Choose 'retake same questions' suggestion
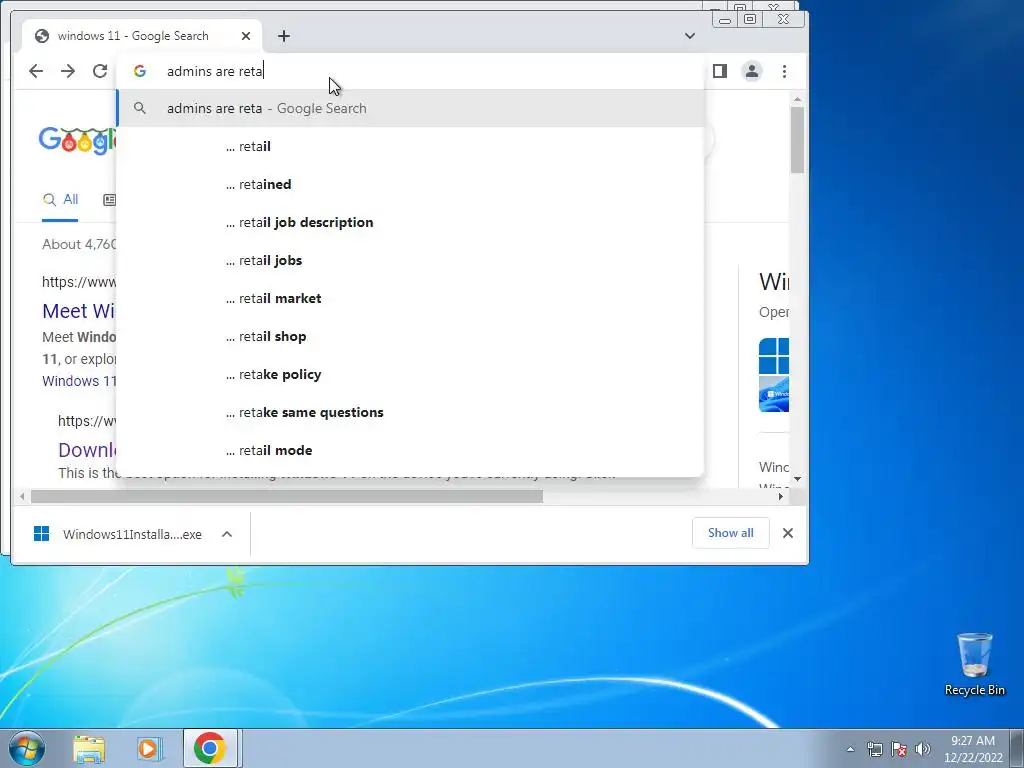This screenshot has height=768, width=1024. (x=411, y=412)
